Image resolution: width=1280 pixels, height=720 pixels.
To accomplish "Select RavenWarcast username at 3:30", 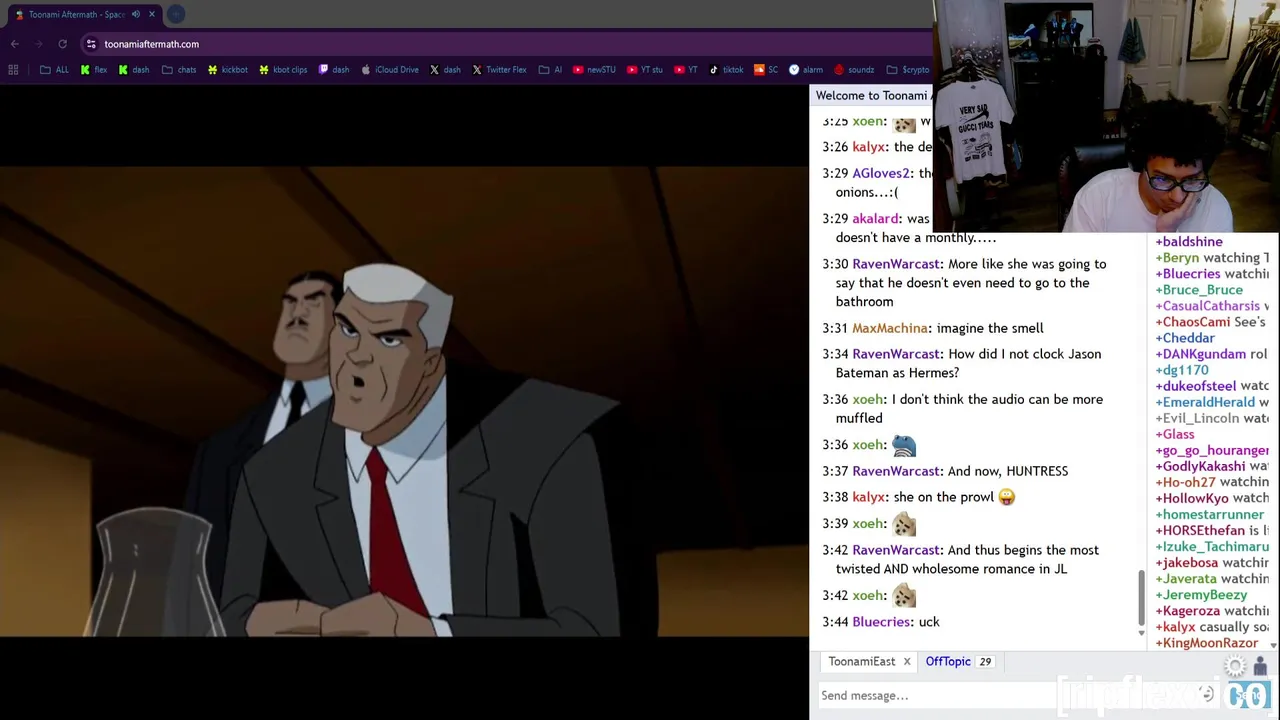I will click(896, 264).
